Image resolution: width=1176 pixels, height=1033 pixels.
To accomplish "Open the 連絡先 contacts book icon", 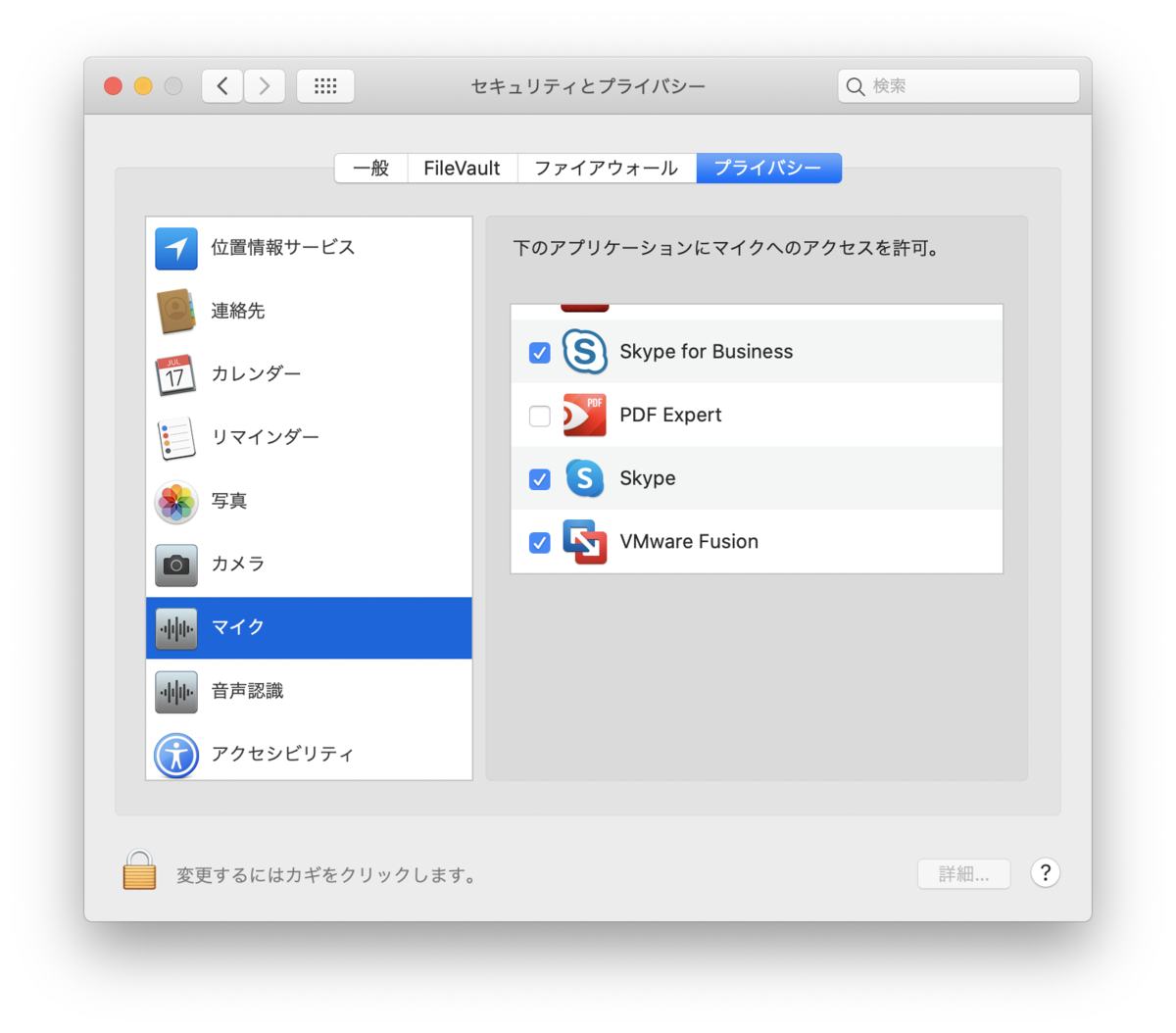I will tap(176, 312).
